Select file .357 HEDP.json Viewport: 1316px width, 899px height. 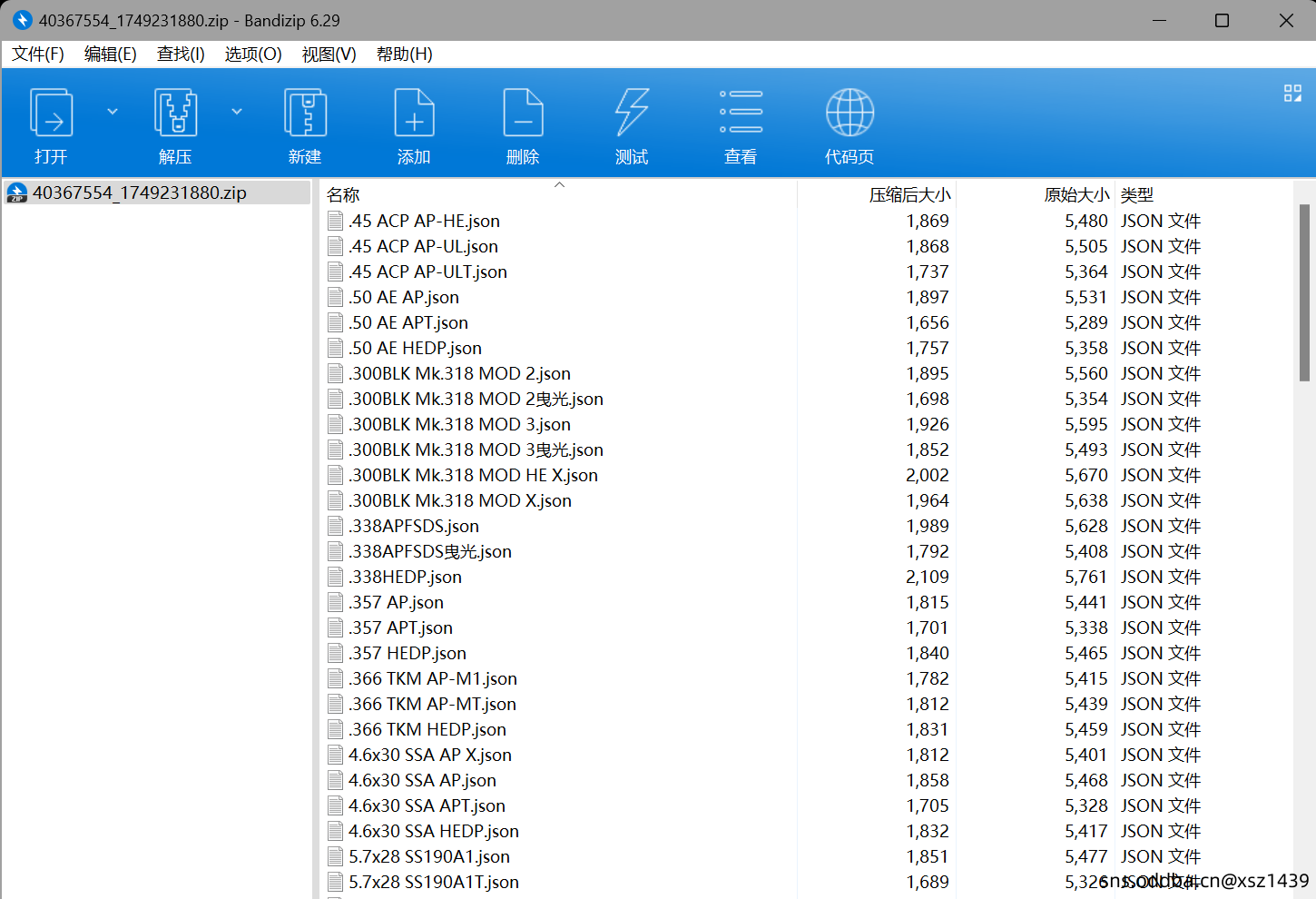[408, 653]
